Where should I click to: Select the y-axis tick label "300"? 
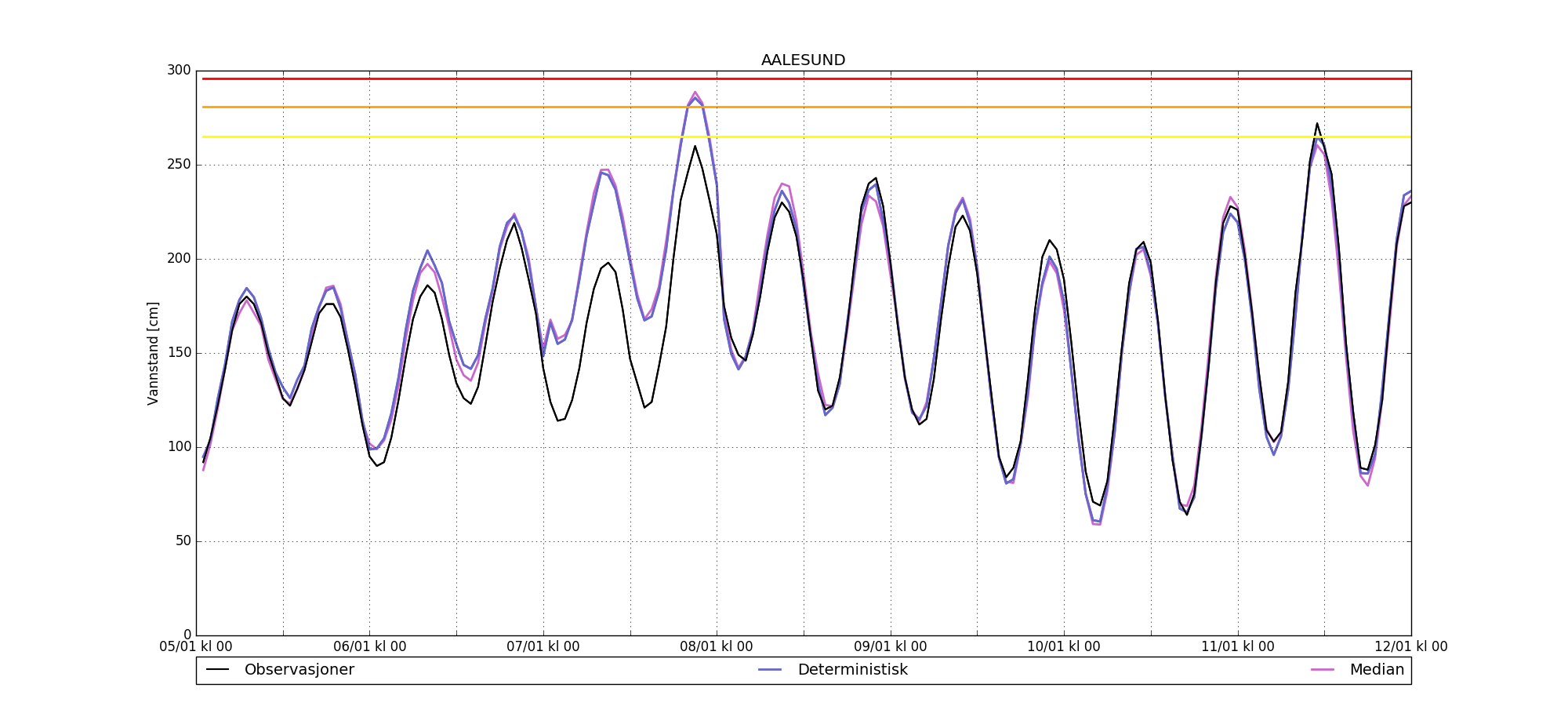click(179, 71)
